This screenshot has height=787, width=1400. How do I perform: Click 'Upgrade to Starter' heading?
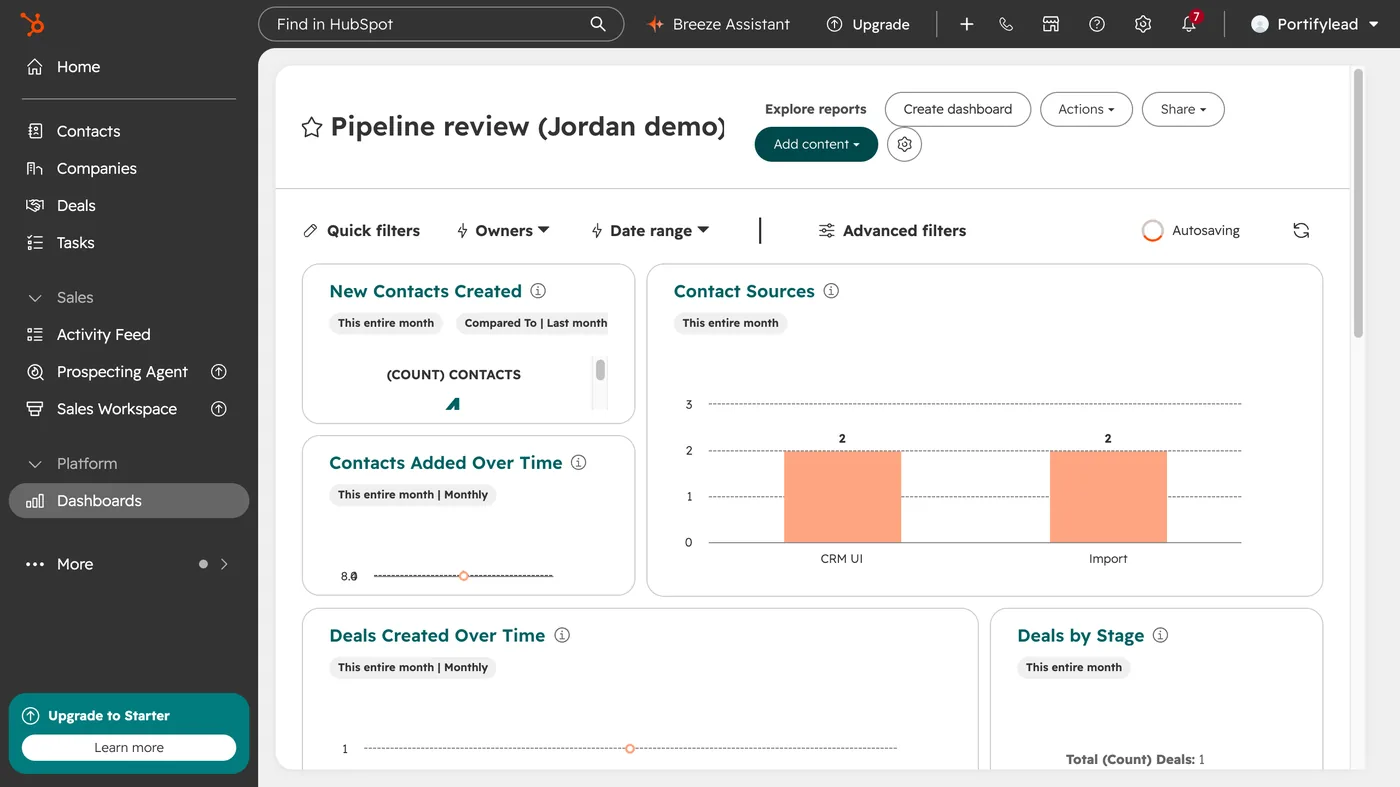coord(109,716)
